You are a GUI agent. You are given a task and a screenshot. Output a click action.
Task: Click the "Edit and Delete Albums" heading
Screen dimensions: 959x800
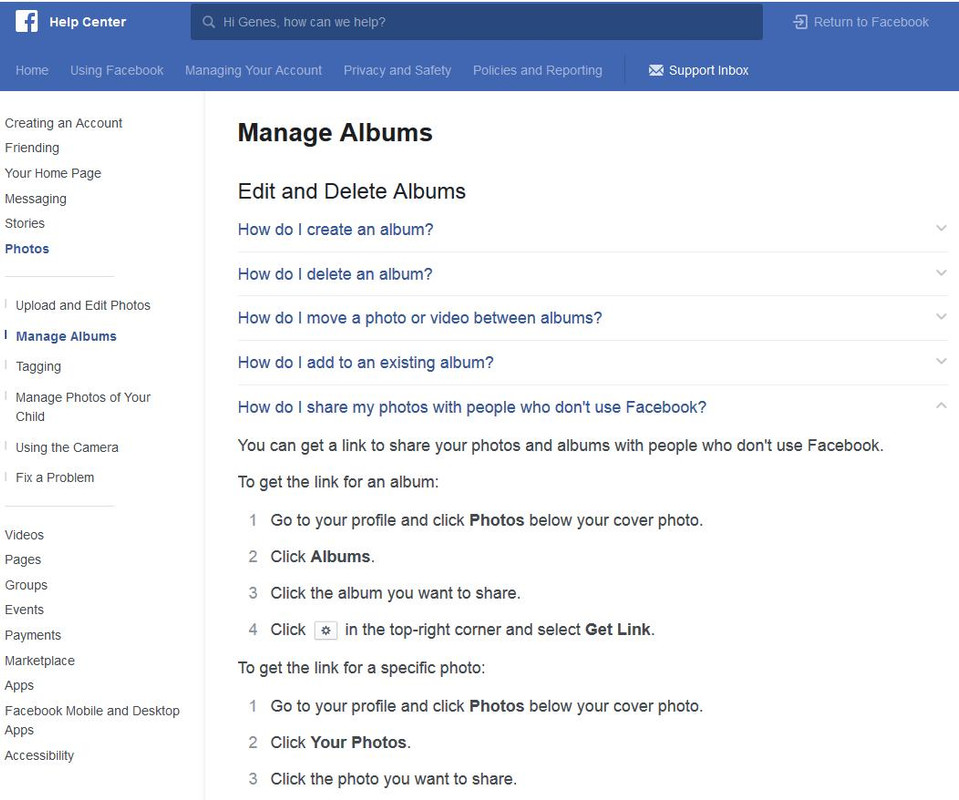352,191
